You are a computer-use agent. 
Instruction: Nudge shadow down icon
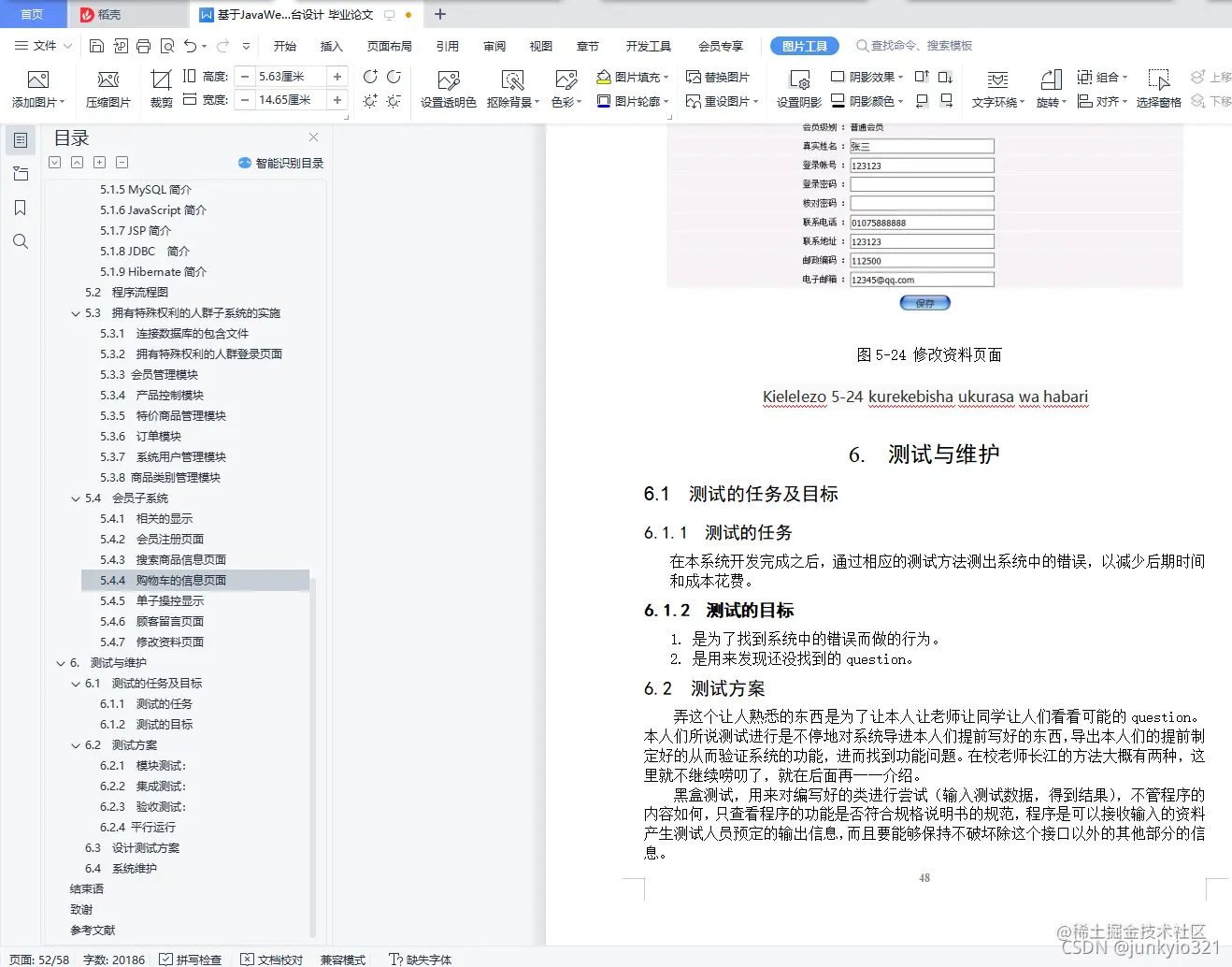point(946,77)
